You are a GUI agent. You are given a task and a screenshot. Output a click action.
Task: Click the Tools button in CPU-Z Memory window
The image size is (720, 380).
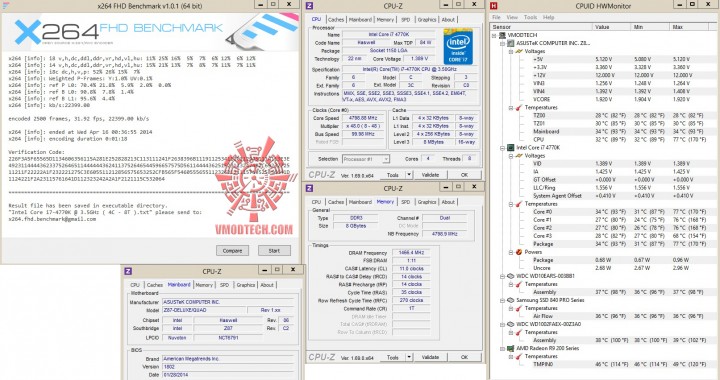click(393, 357)
